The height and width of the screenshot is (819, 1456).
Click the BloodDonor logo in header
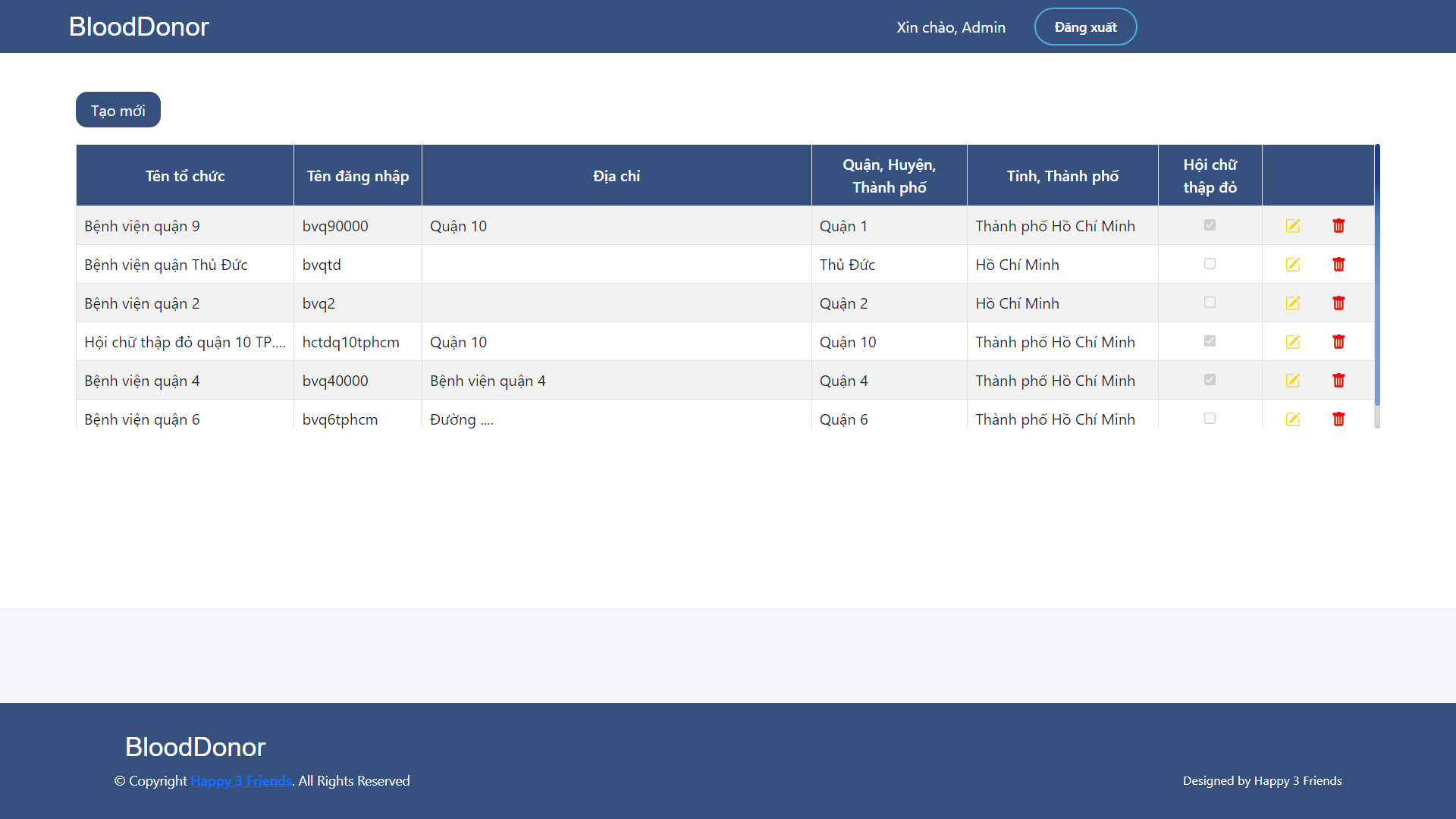pyautogui.click(x=139, y=27)
